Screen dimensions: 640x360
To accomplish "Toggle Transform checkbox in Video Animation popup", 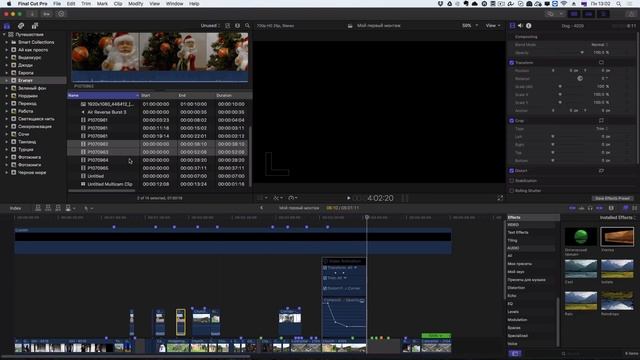I will 325,268.
